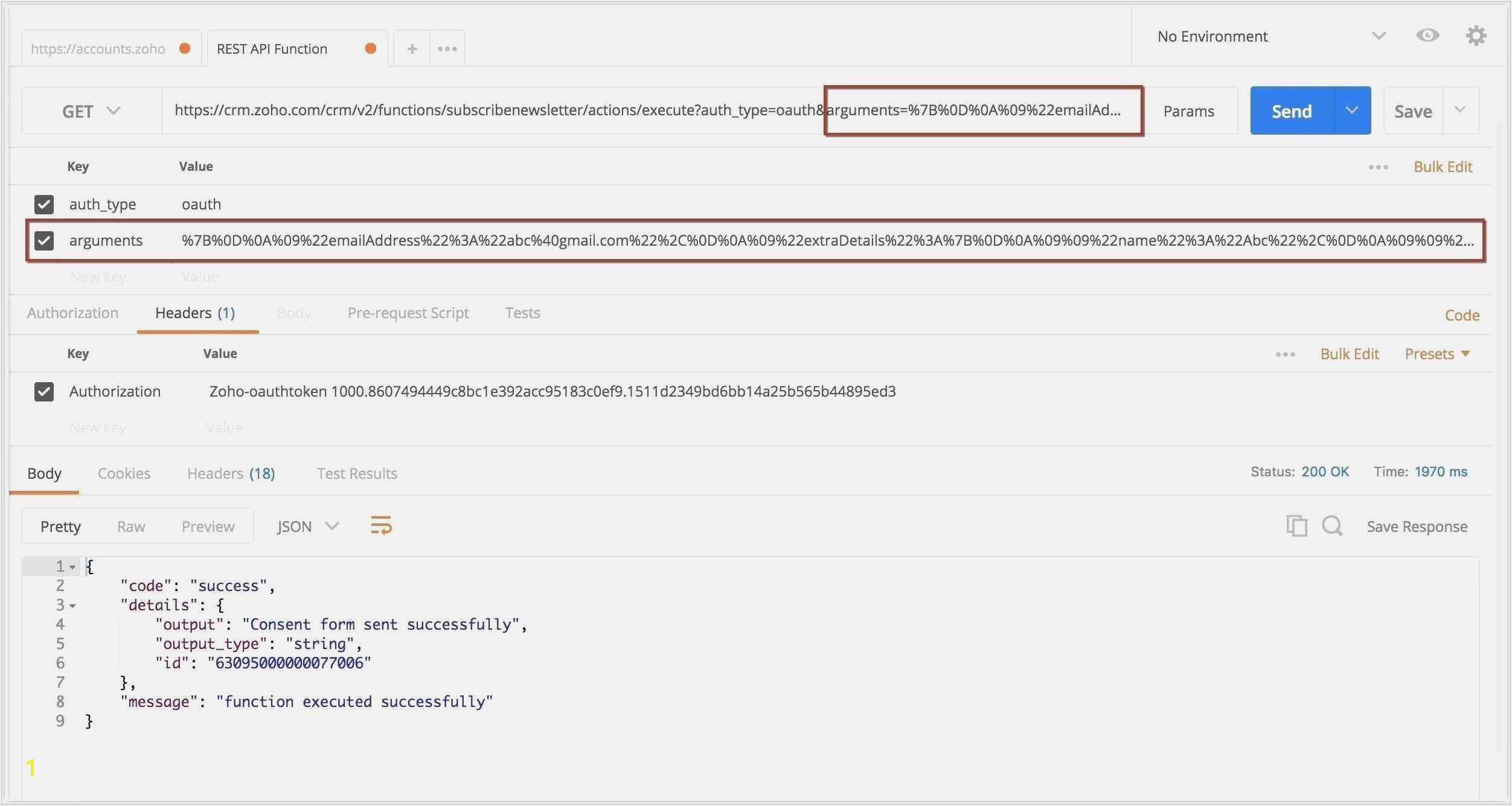Switch to the Authorization tab
The height and width of the screenshot is (806, 1512).
tap(72, 312)
